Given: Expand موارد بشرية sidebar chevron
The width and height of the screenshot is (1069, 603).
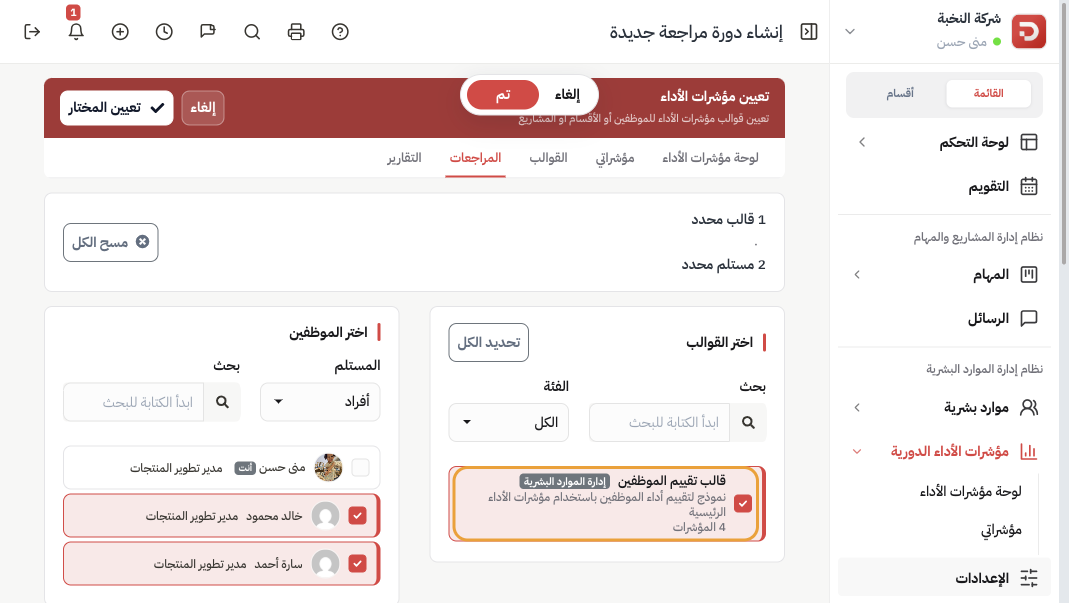Looking at the screenshot, I should tap(857, 407).
